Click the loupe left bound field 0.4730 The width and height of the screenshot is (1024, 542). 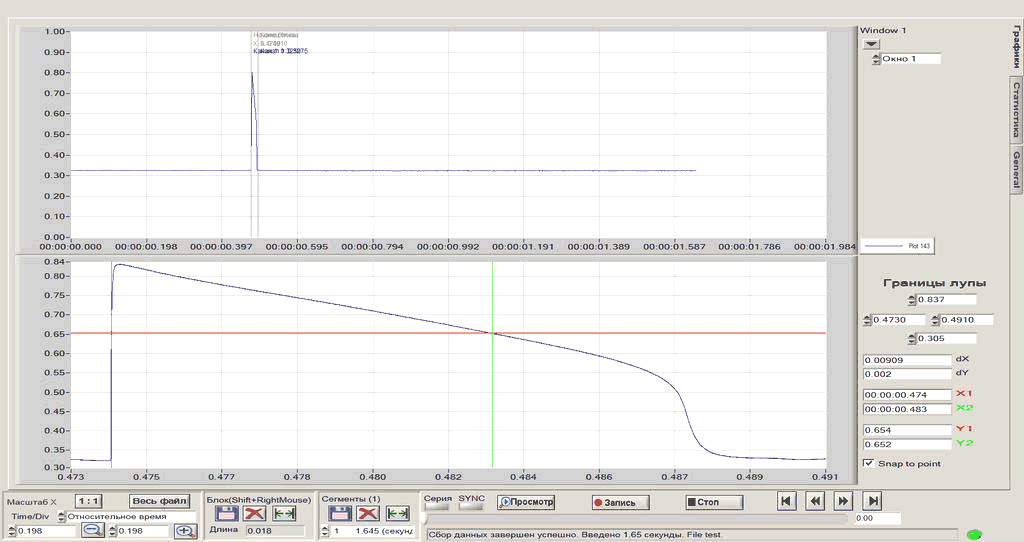click(899, 320)
